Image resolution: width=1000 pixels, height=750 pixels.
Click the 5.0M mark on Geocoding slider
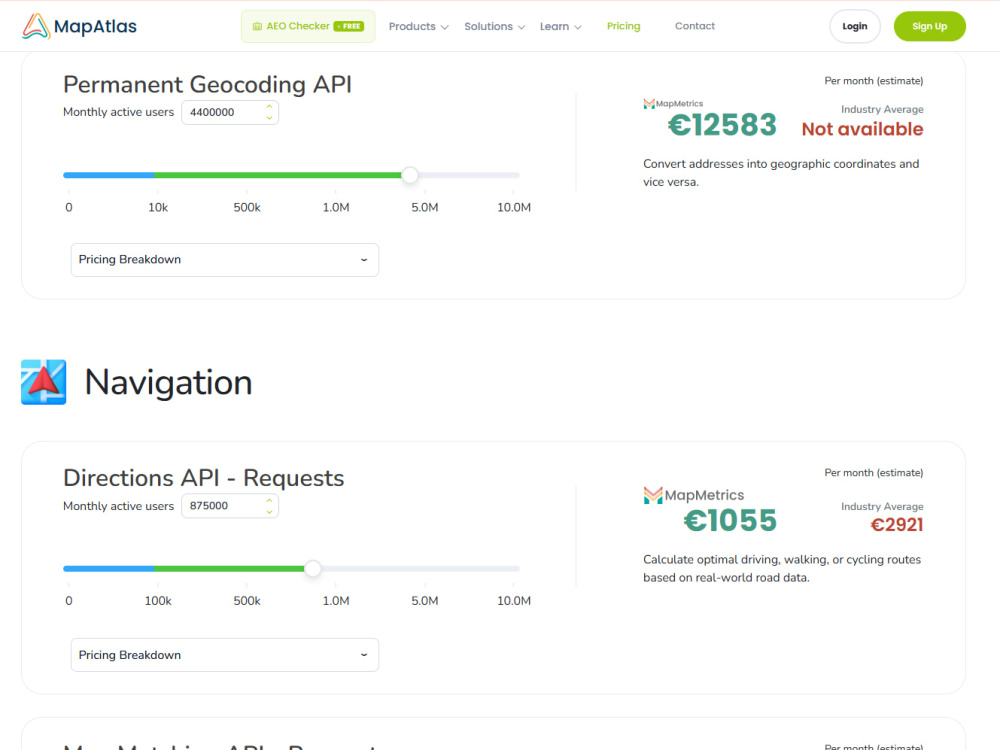[425, 207]
